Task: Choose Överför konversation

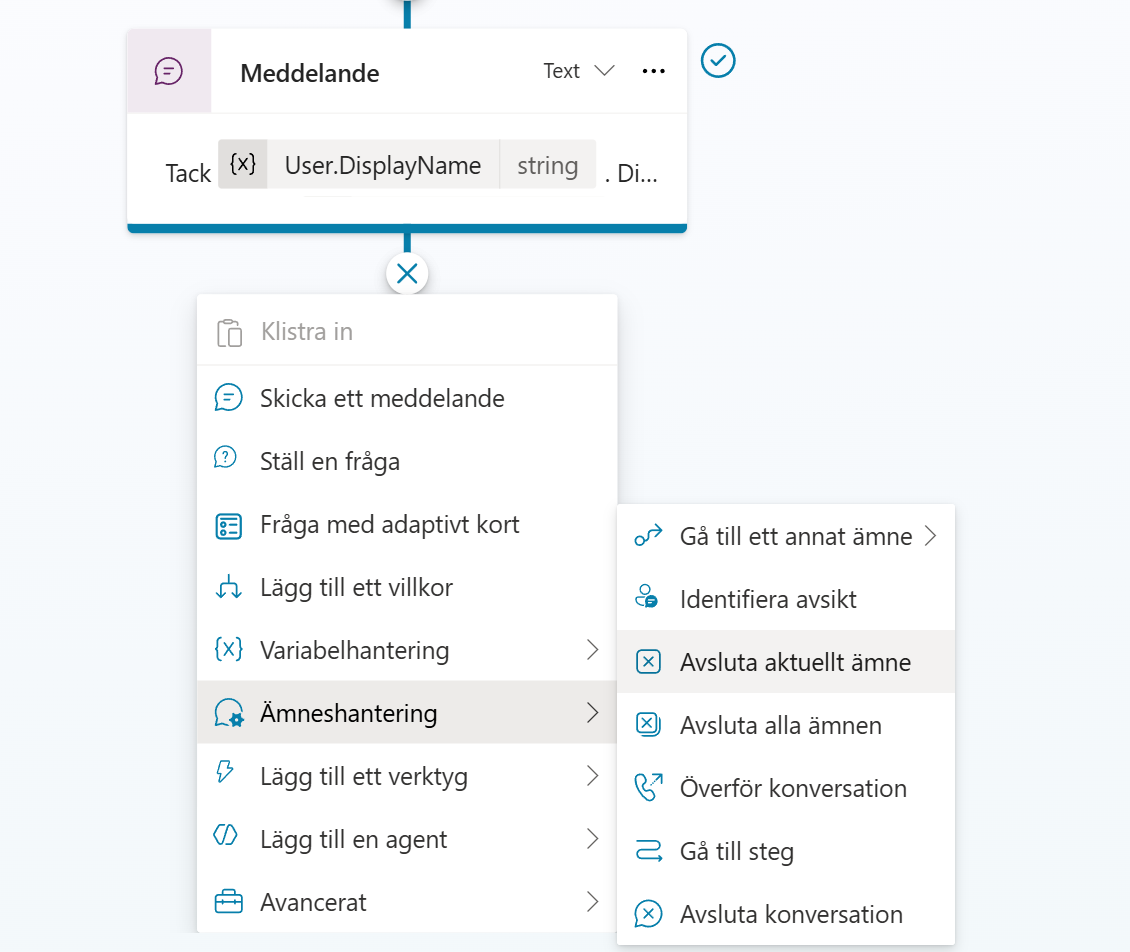Action: point(786,788)
